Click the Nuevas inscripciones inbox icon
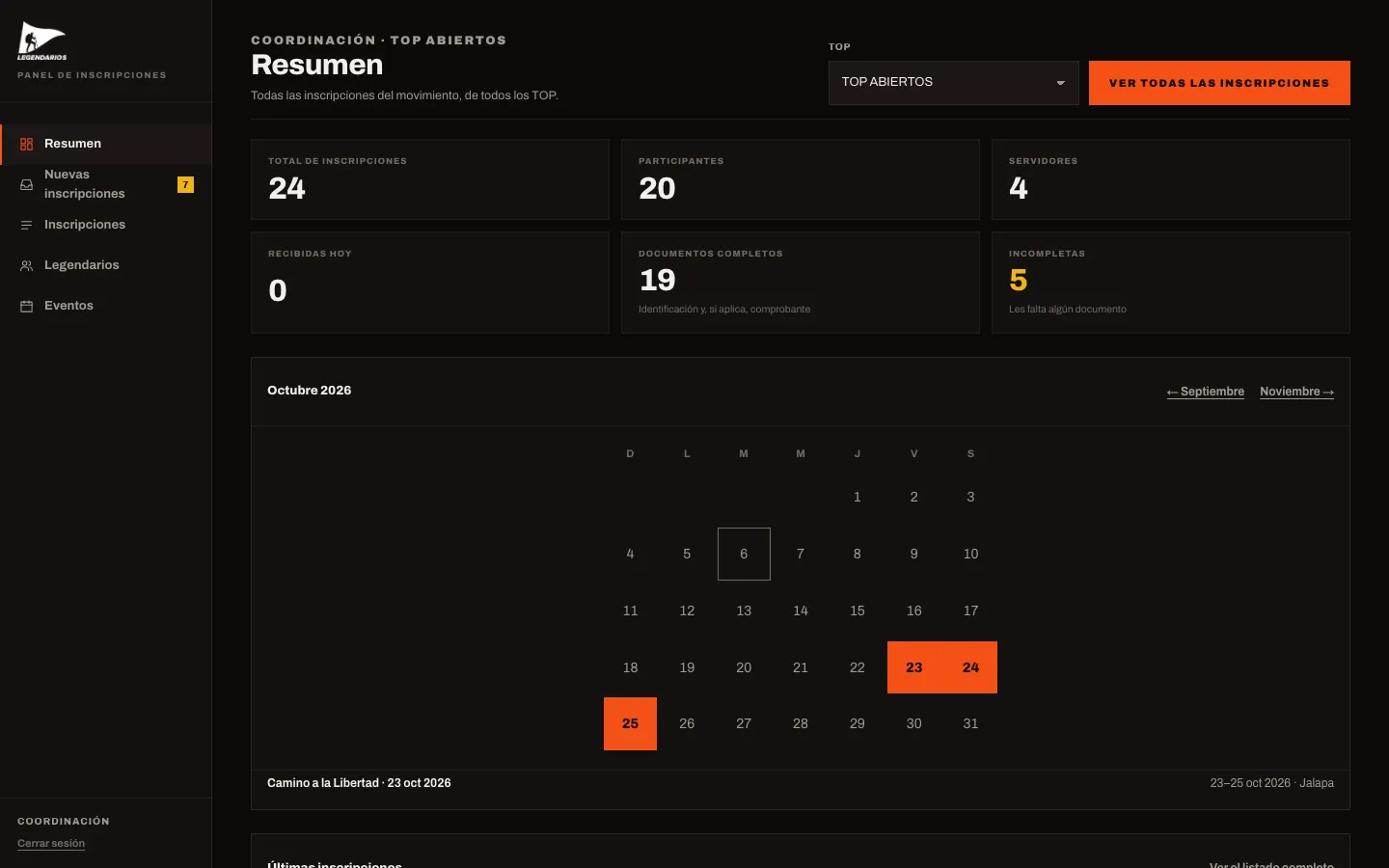Screen dimensions: 1389x868 click(27, 184)
